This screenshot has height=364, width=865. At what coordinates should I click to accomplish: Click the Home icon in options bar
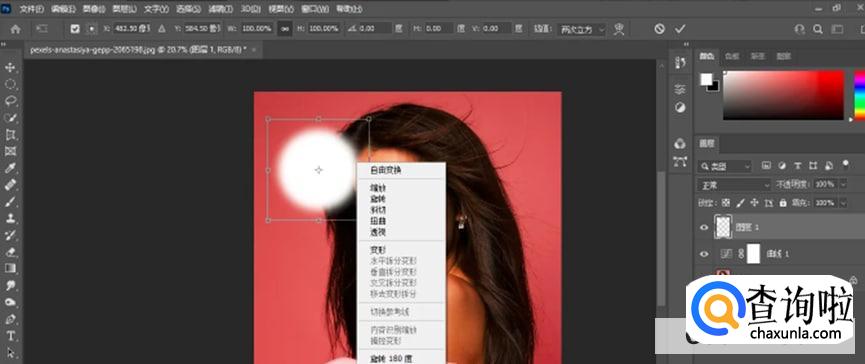(15, 29)
